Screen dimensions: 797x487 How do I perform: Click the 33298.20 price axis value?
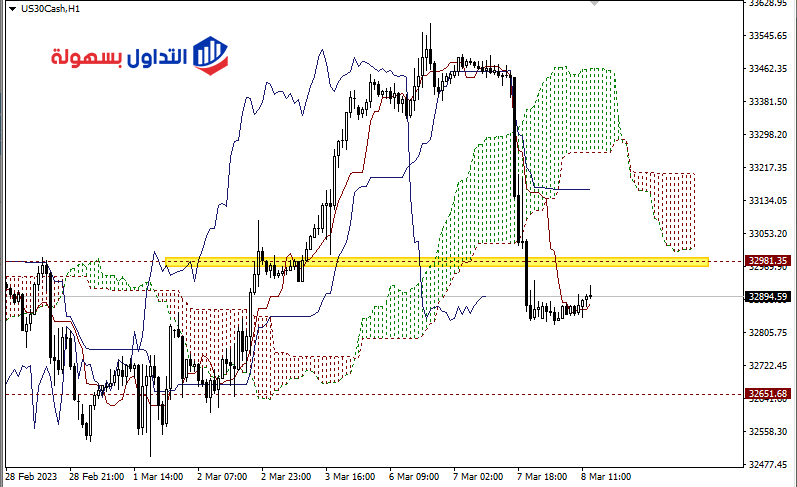point(768,135)
